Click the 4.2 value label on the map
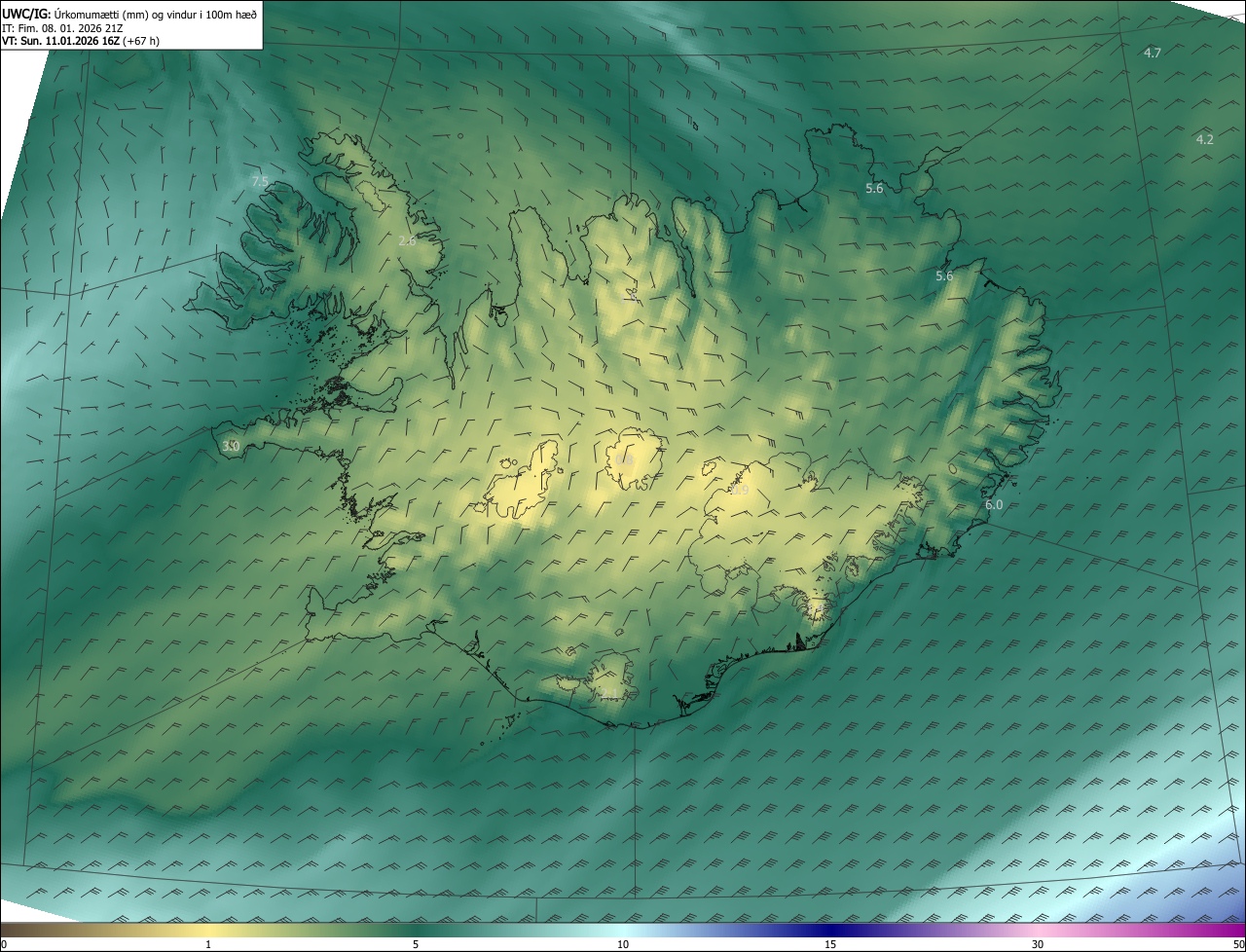 coord(1205,139)
